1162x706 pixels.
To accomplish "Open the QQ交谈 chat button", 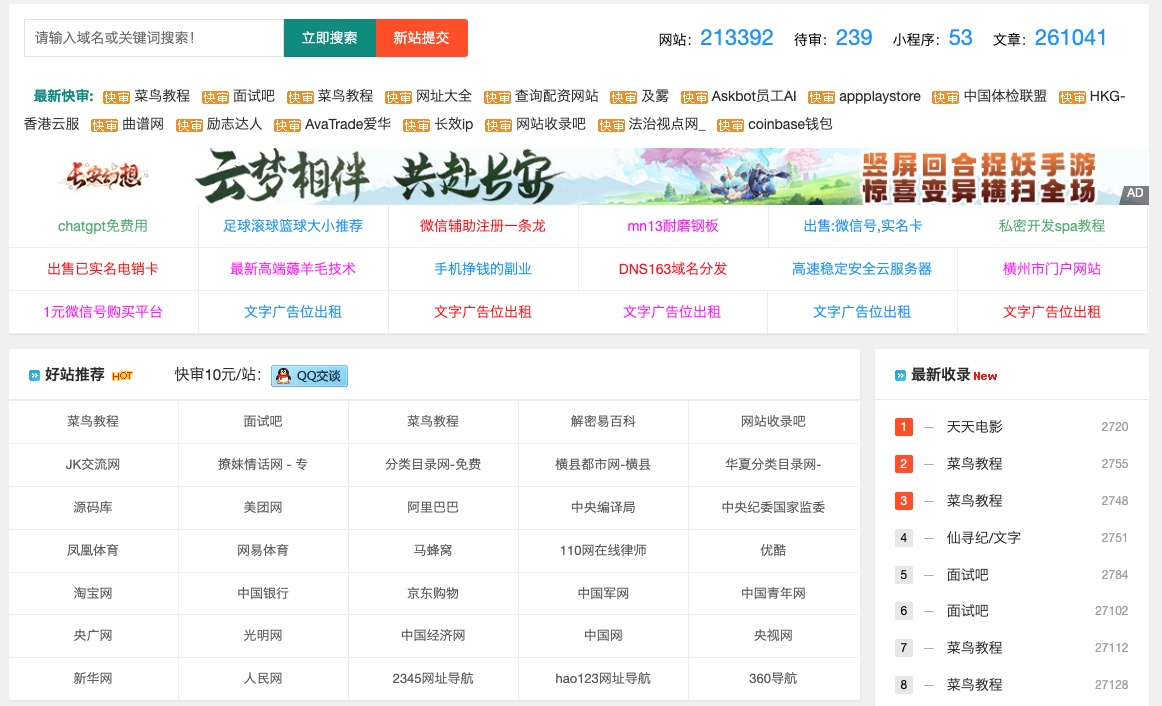I will [x=309, y=376].
